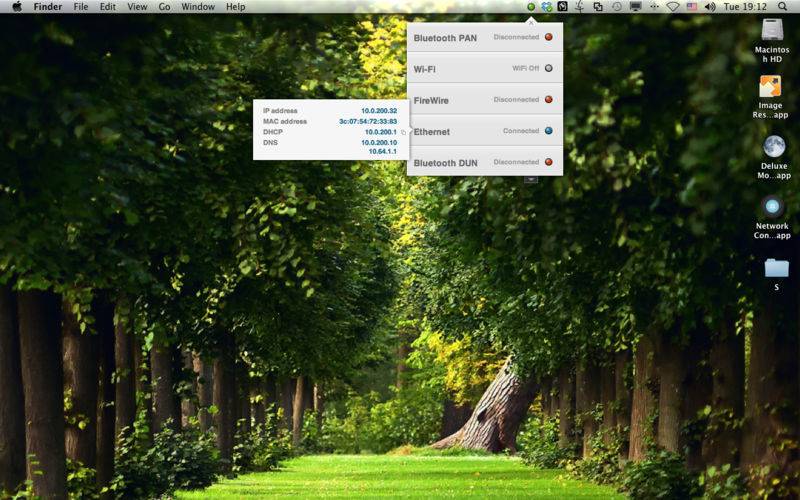Open the Wi-Fi menu bar icon
The width and height of the screenshot is (800, 500).
tap(673, 7)
